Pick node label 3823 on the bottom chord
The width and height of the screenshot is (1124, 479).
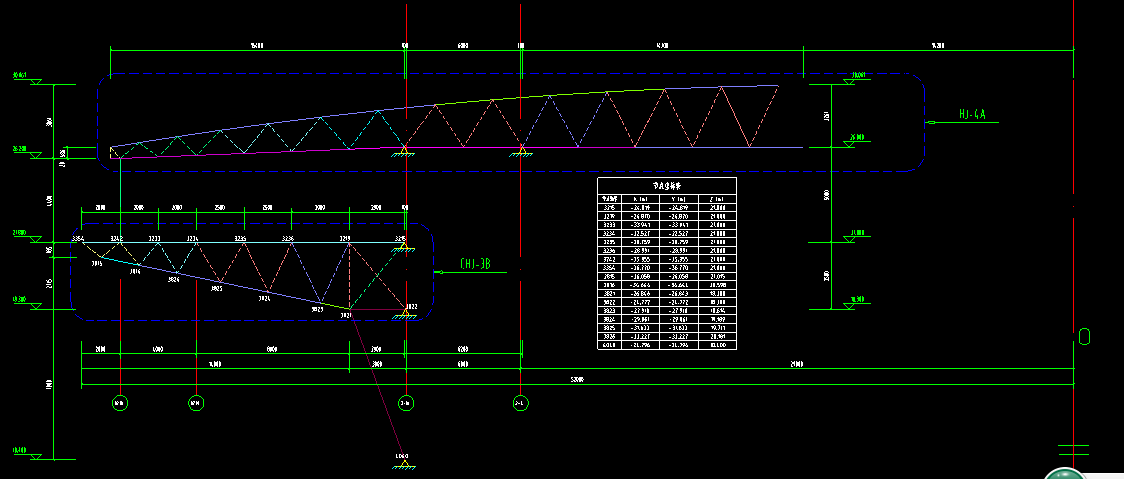tap(318, 310)
